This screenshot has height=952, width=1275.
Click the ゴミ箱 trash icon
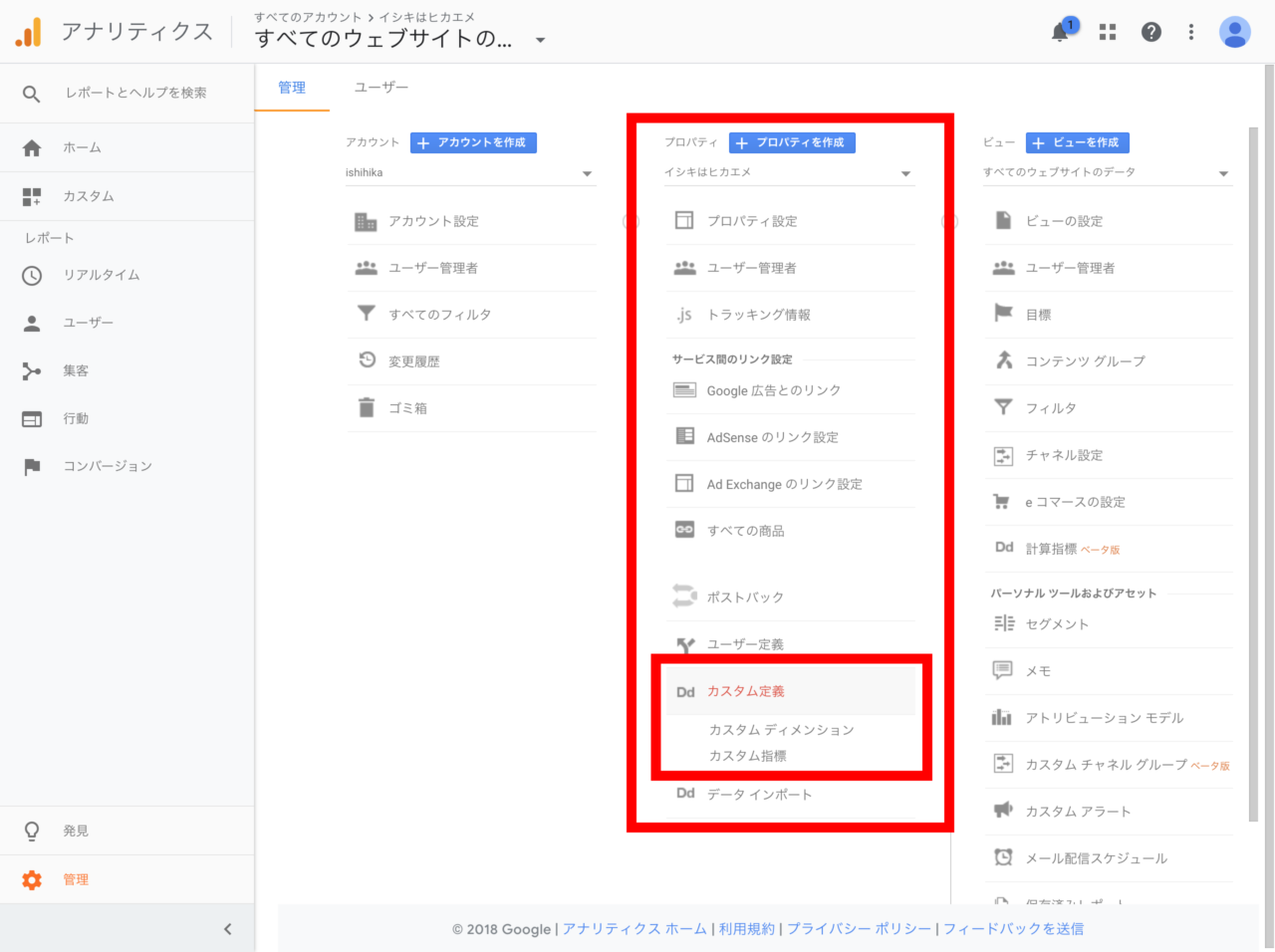(367, 408)
